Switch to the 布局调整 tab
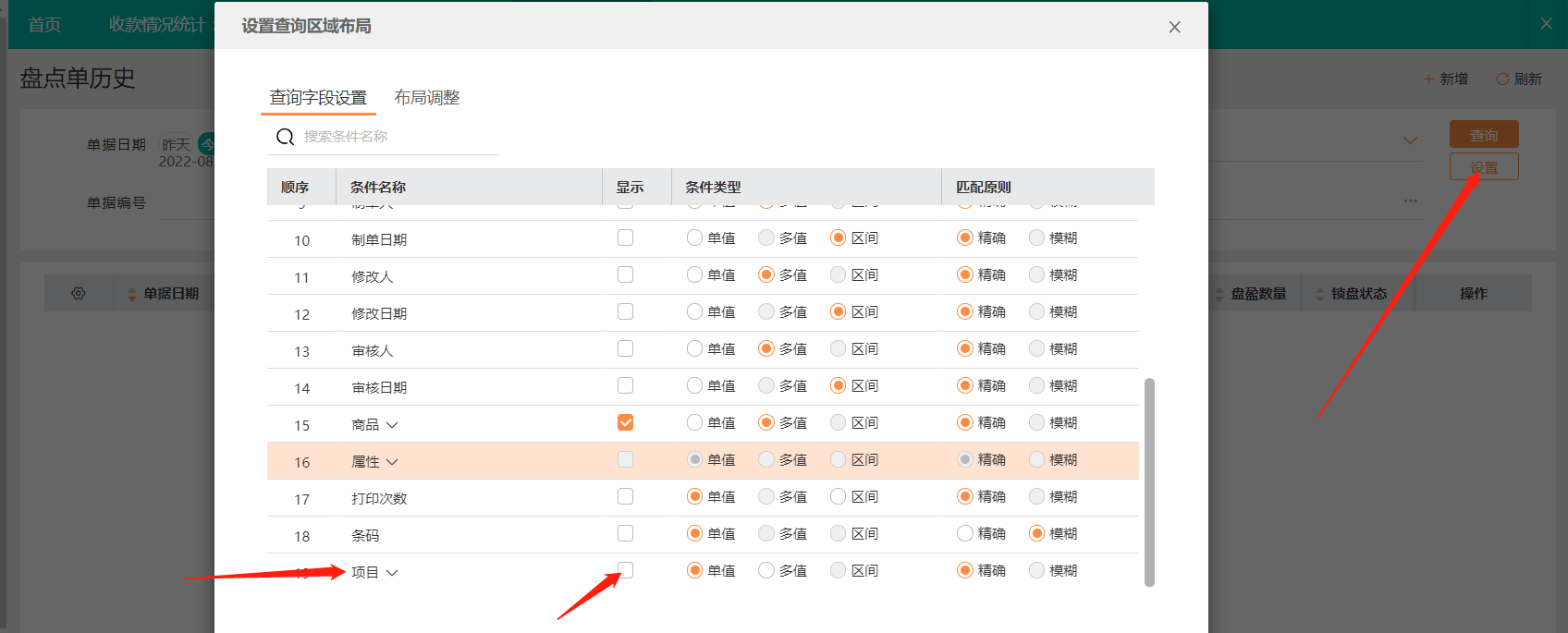This screenshot has height=633, width=1568. pyautogui.click(x=426, y=97)
